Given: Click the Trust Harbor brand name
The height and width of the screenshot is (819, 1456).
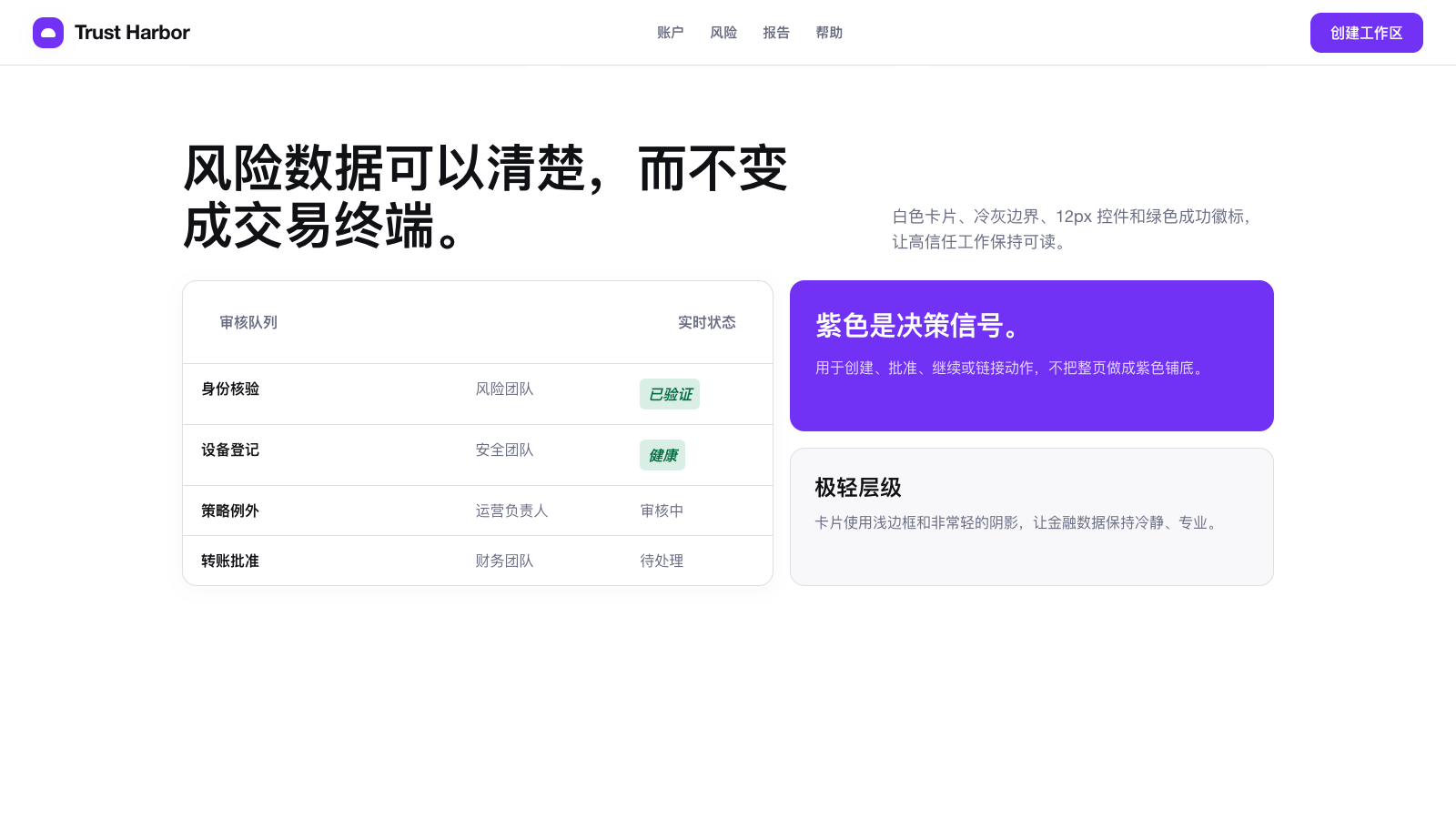Looking at the screenshot, I should pyautogui.click(x=132, y=33).
